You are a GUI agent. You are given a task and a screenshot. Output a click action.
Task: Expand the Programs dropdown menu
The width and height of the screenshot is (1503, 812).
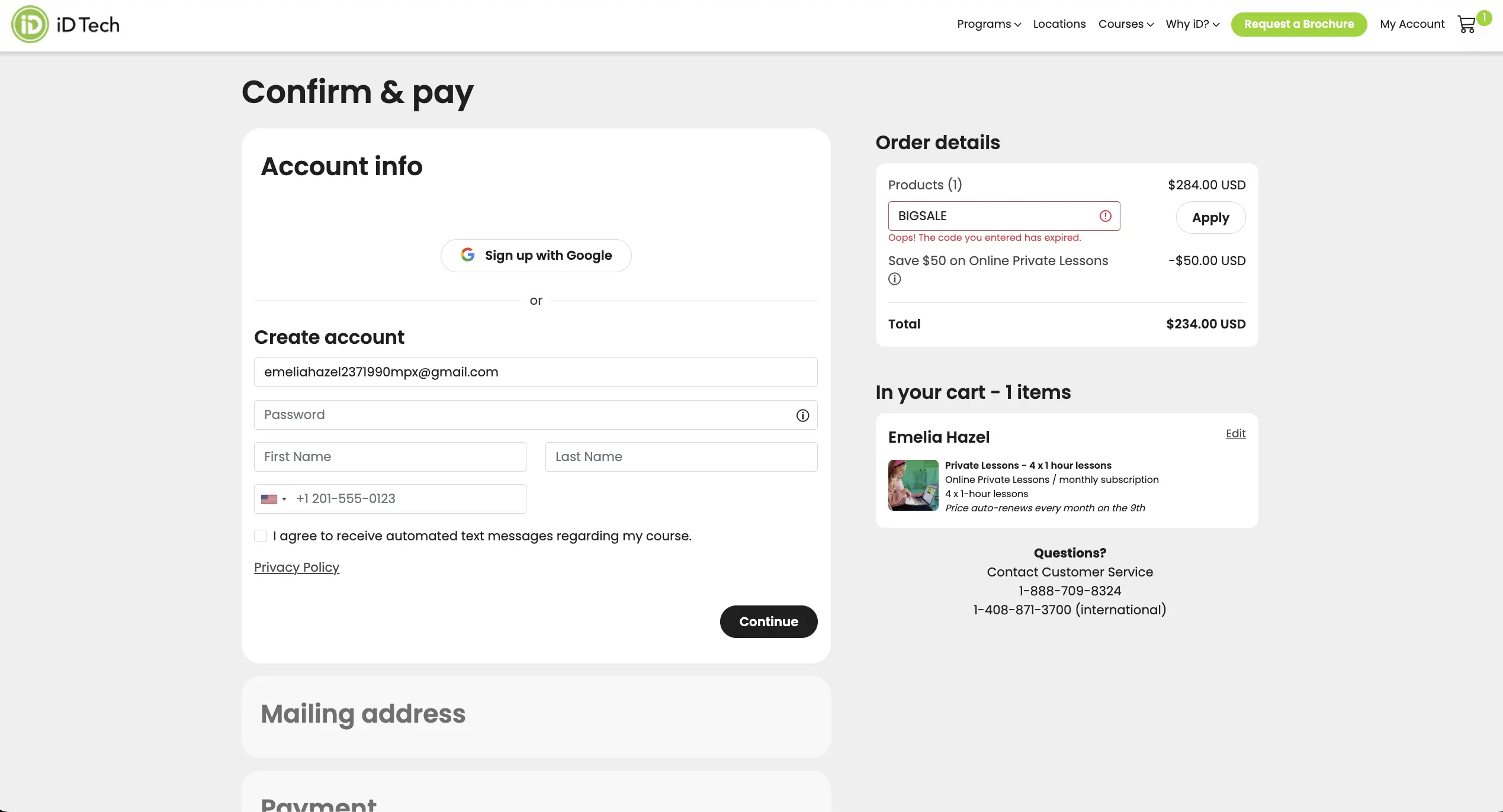click(x=988, y=24)
